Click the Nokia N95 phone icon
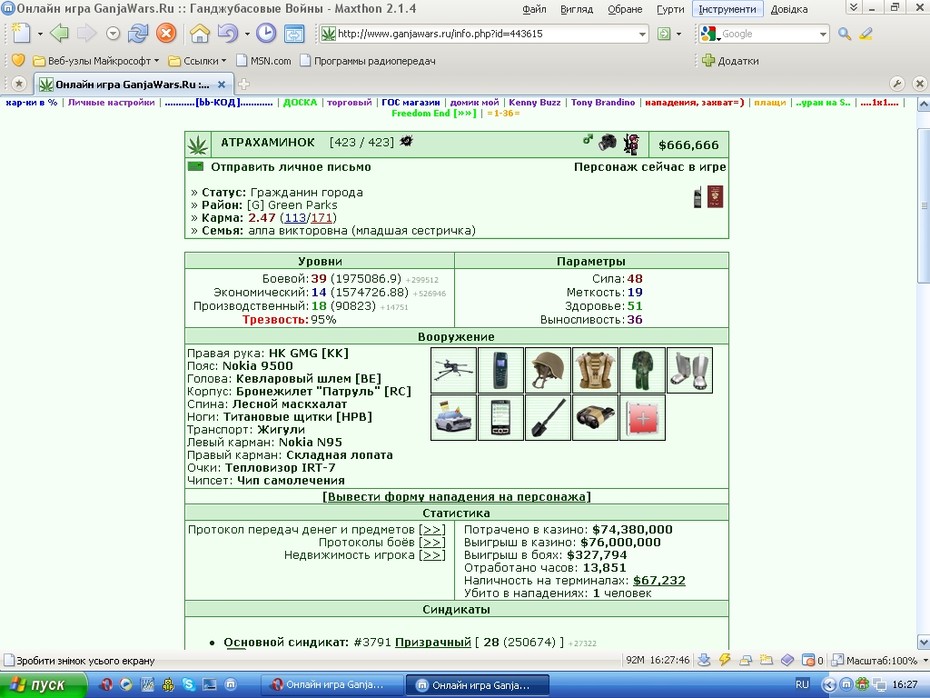Screen dimensions: 930x698 (x=501, y=418)
